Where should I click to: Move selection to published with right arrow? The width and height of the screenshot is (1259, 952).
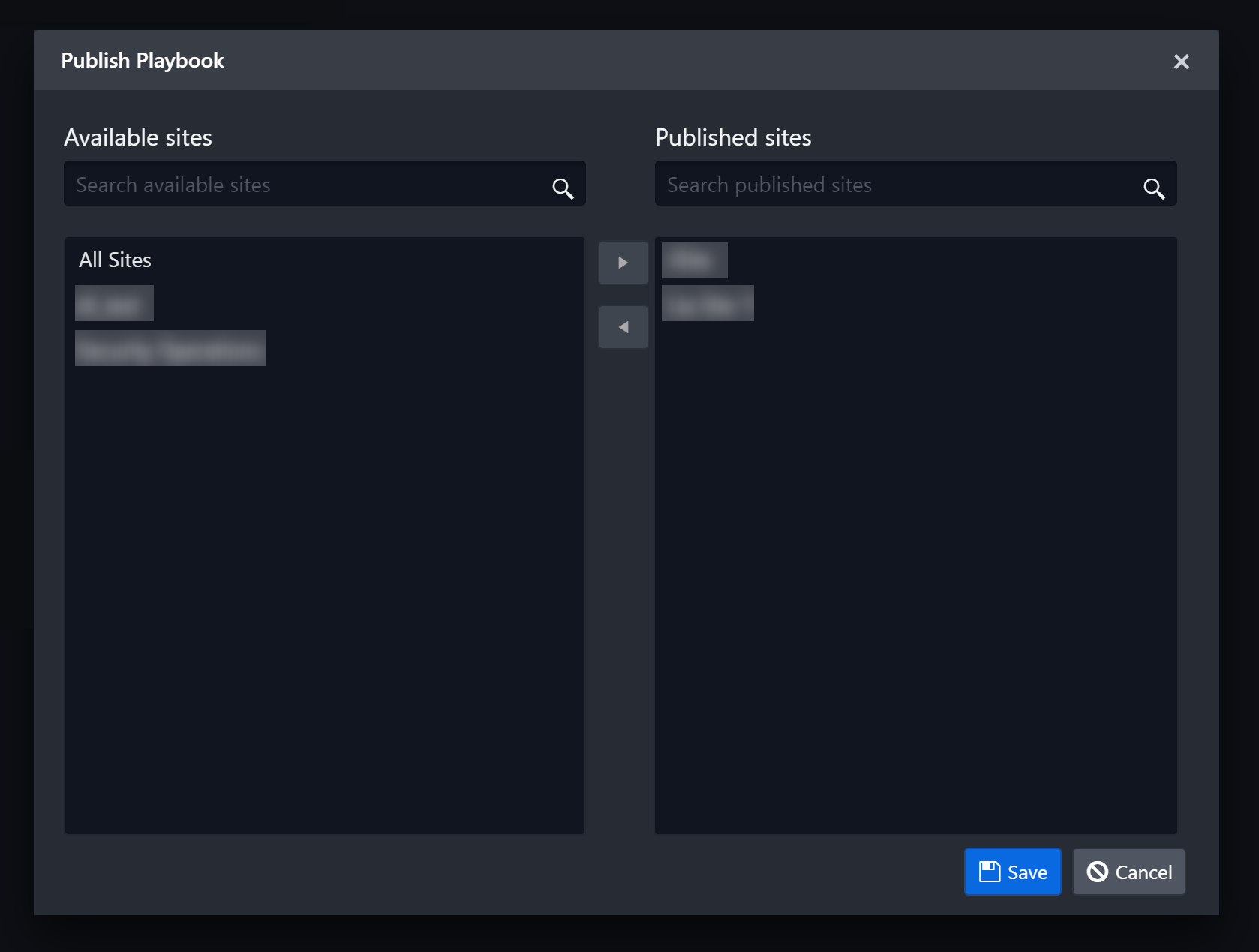623,263
